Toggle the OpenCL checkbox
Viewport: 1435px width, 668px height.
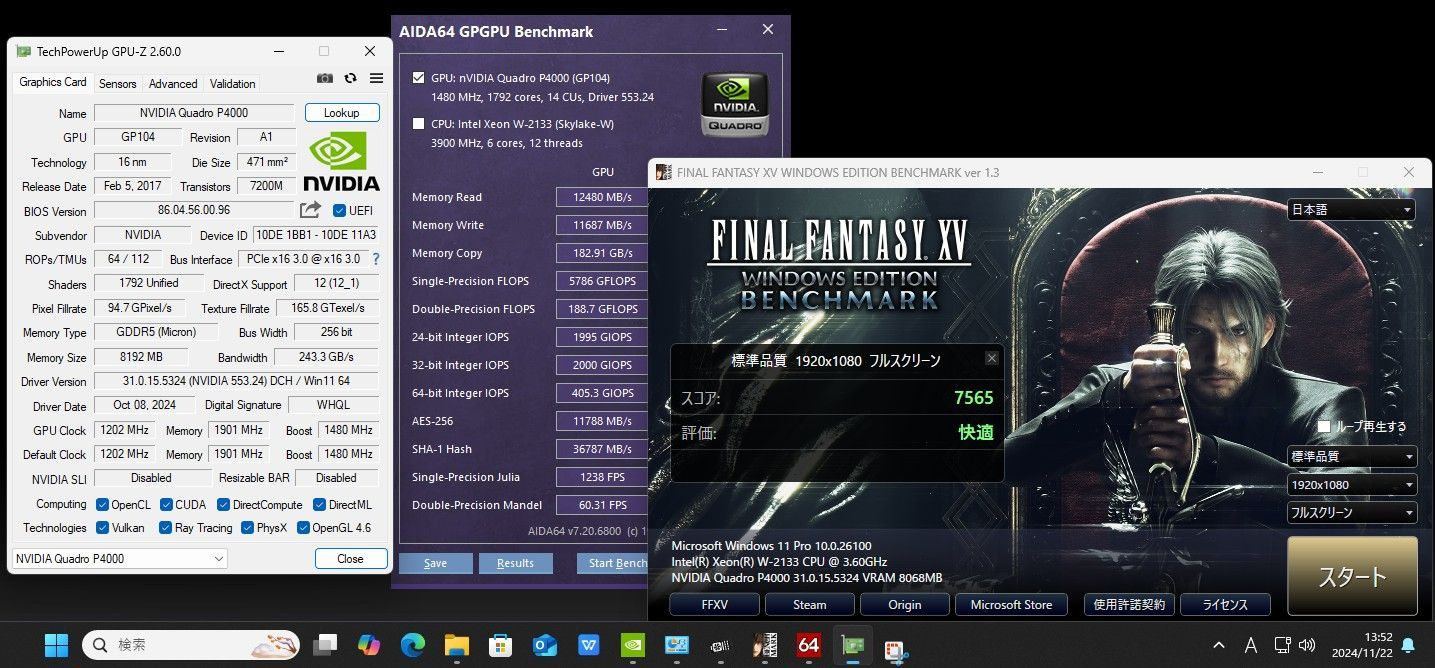[x=102, y=504]
